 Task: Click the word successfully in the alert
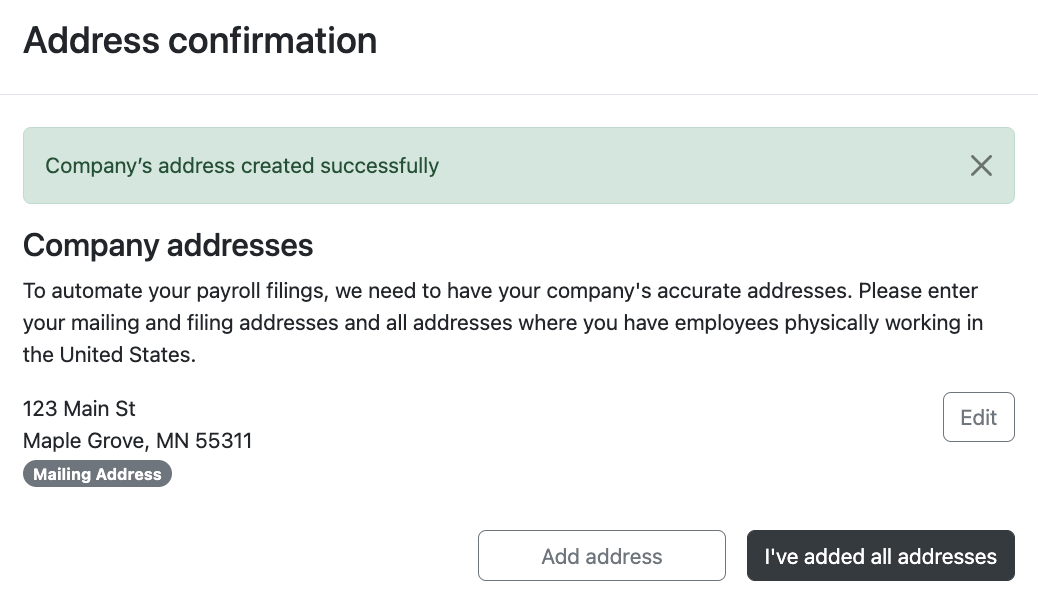(385, 166)
